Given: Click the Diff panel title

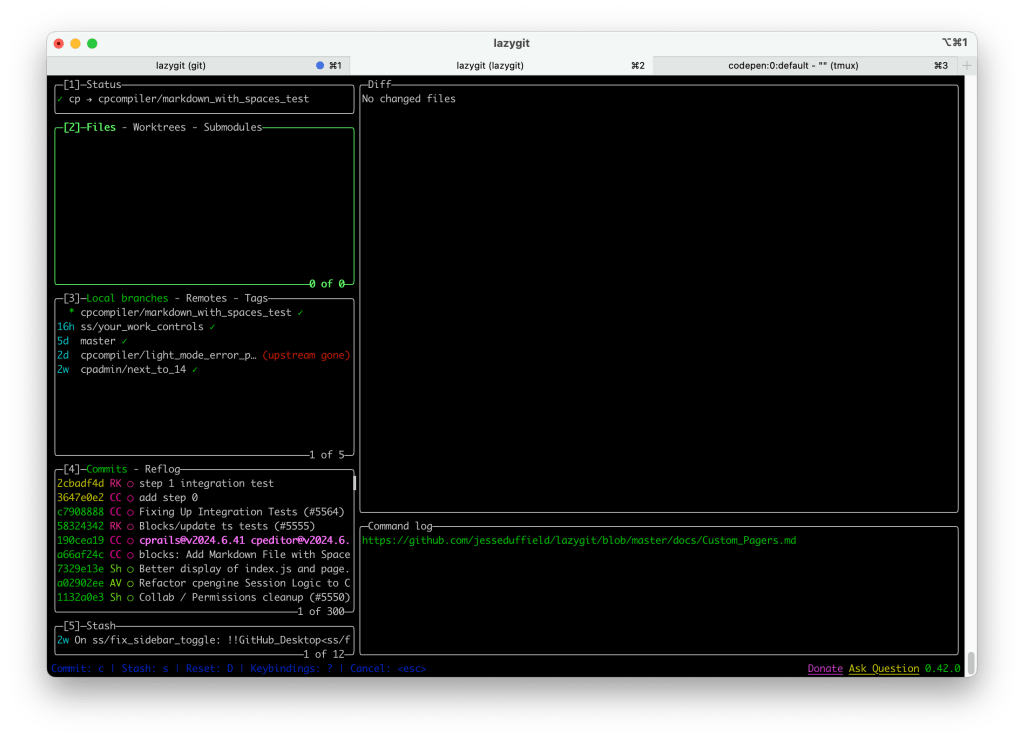Looking at the screenshot, I should point(379,84).
